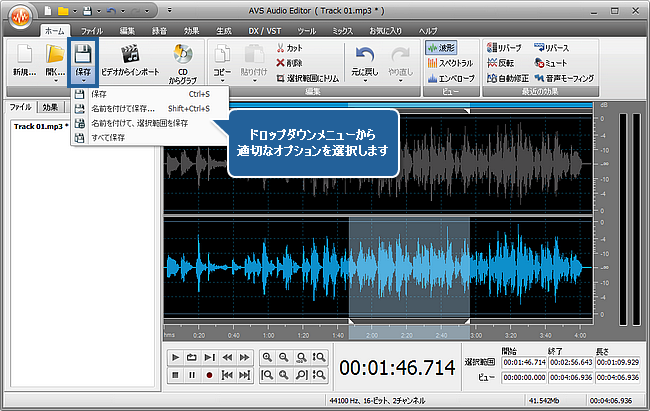This screenshot has width=650, height=411.
Task: Open the Effects (効果) ribbon tab
Action: pos(192,31)
